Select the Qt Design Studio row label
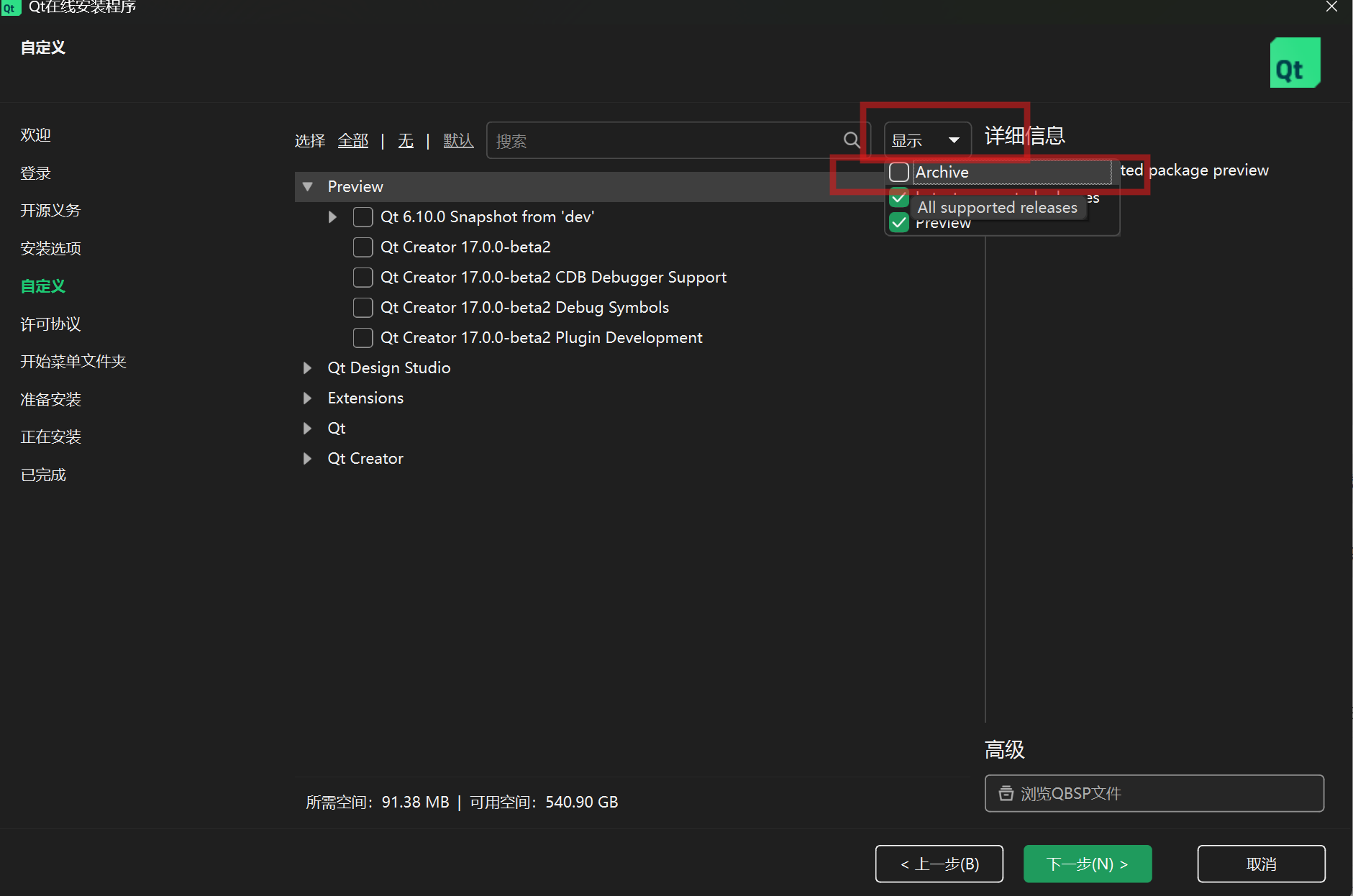Image resolution: width=1353 pixels, height=896 pixels. [389, 367]
